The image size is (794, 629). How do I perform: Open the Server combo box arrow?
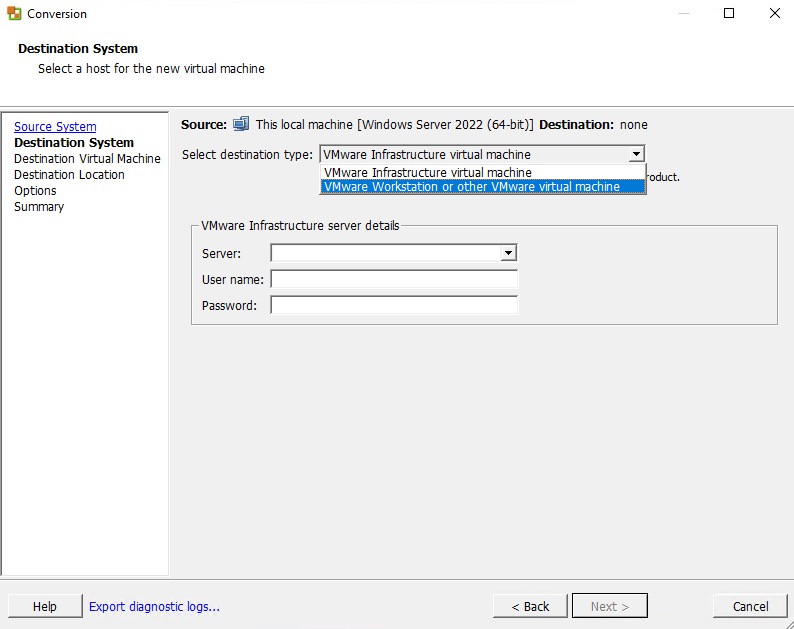click(x=508, y=253)
